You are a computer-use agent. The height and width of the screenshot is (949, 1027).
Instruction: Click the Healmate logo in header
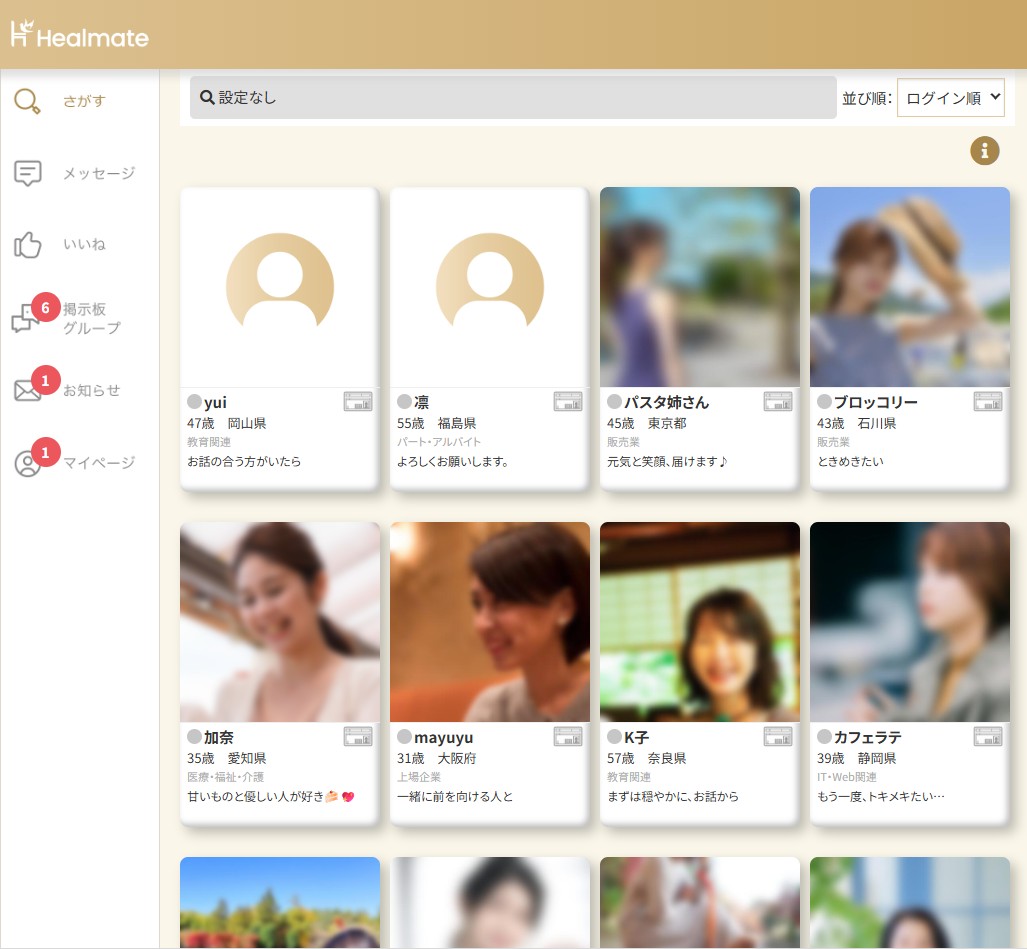click(80, 35)
